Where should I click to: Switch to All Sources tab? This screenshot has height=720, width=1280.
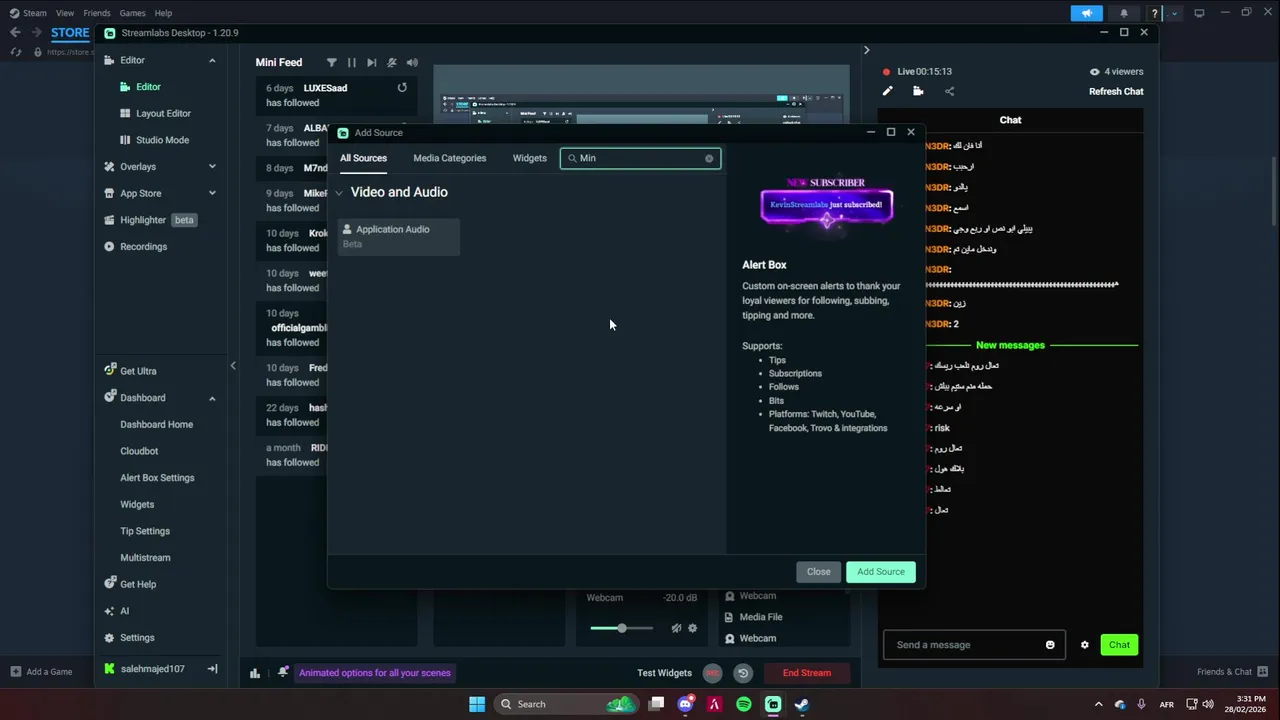pos(363,158)
